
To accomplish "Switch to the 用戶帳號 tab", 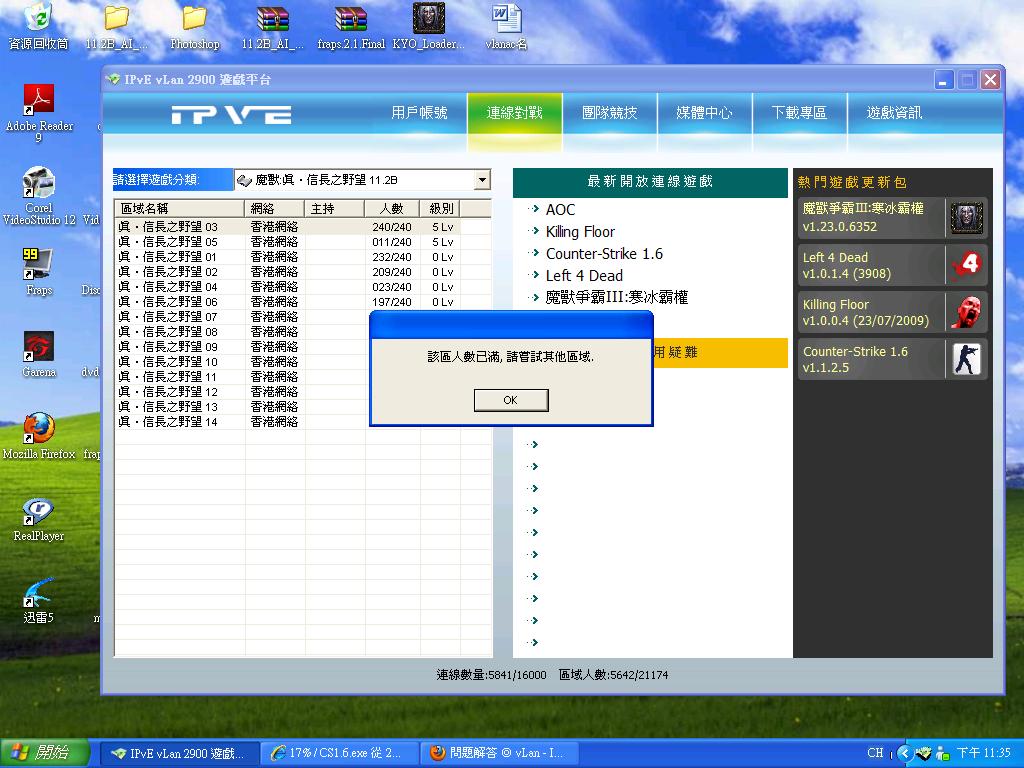I will (x=419, y=113).
